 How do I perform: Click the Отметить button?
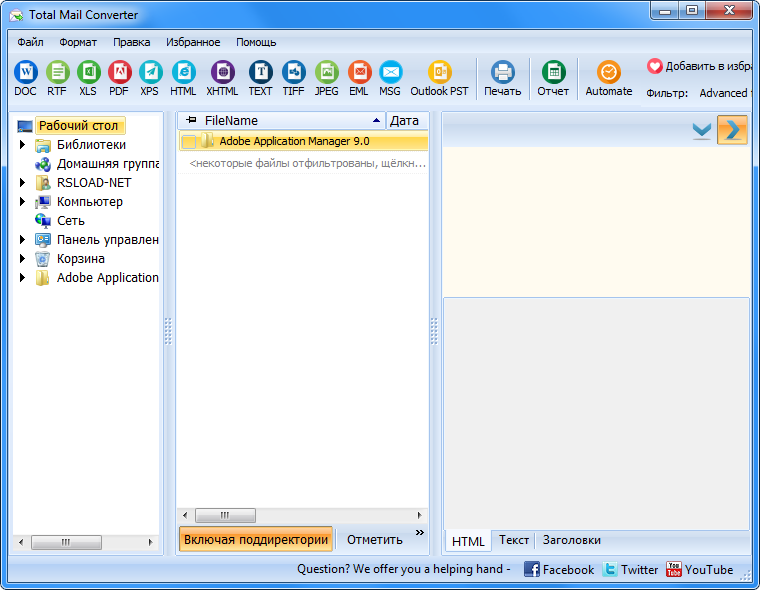374,539
